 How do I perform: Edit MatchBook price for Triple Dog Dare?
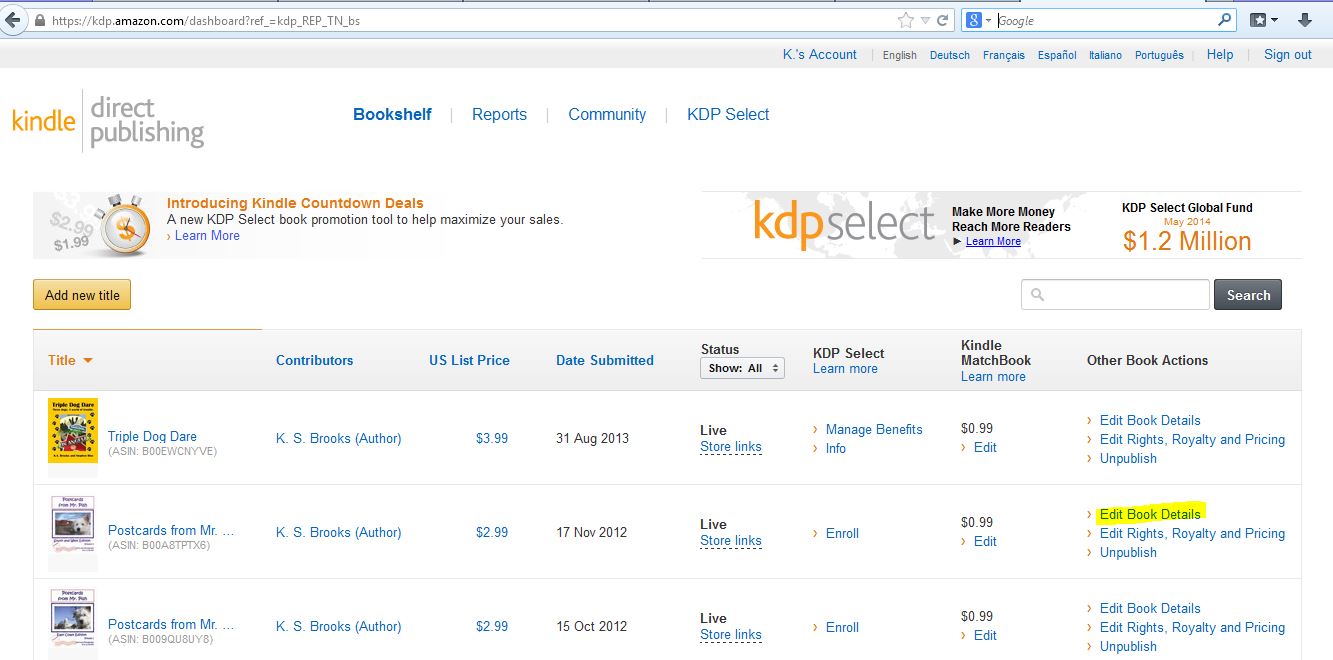tap(985, 447)
